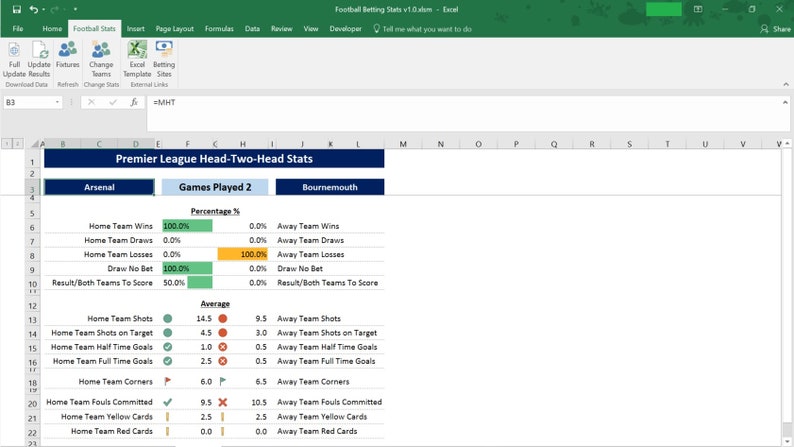The width and height of the screenshot is (794, 447).
Task: Click the title Premier League Head-Two-Head Stats
Action: (x=214, y=158)
